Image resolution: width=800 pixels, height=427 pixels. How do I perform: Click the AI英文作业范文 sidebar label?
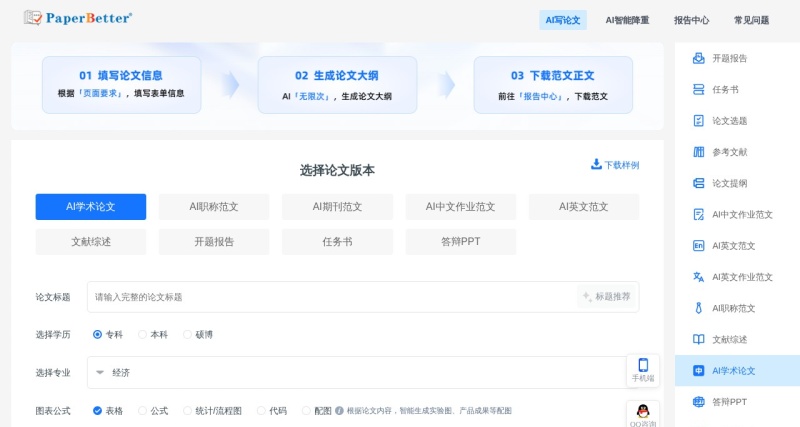pos(742,277)
